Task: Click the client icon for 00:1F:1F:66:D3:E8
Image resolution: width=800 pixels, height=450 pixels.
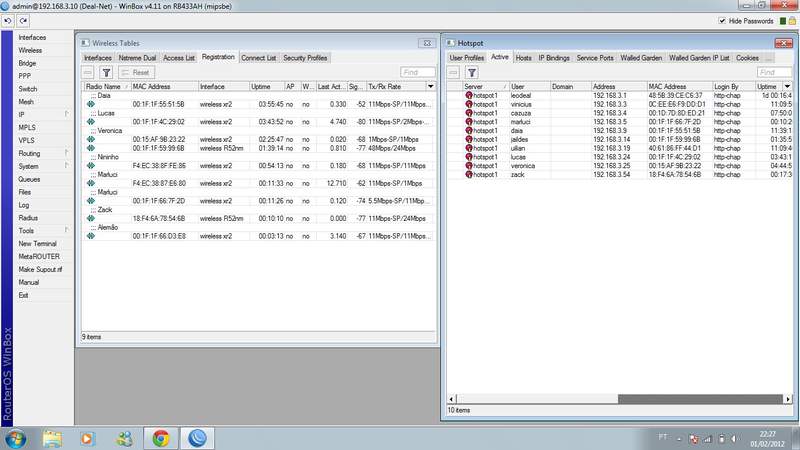Action: (x=91, y=236)
